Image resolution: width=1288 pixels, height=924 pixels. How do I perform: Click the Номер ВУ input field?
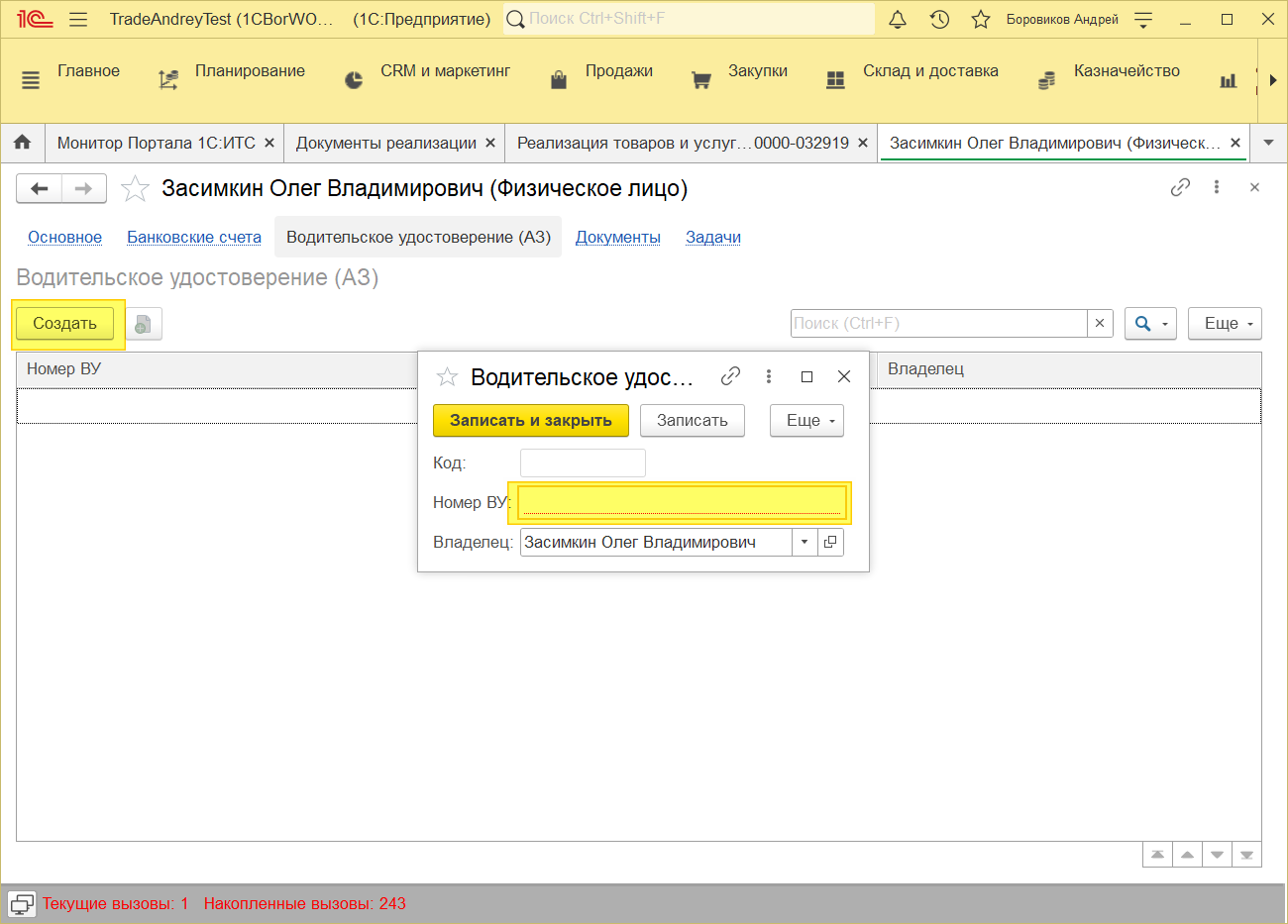(682, 502)
